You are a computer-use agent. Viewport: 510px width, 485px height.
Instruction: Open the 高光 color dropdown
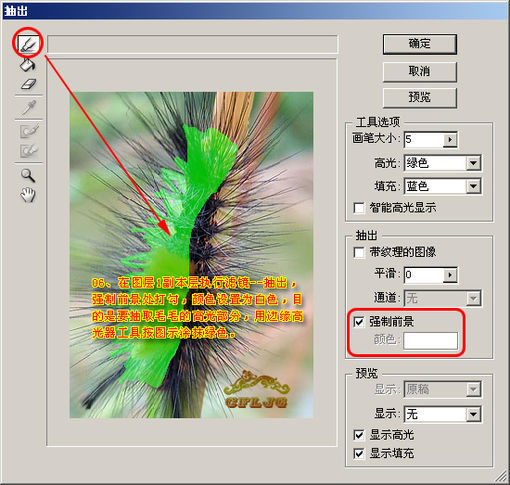click(442, 163)
